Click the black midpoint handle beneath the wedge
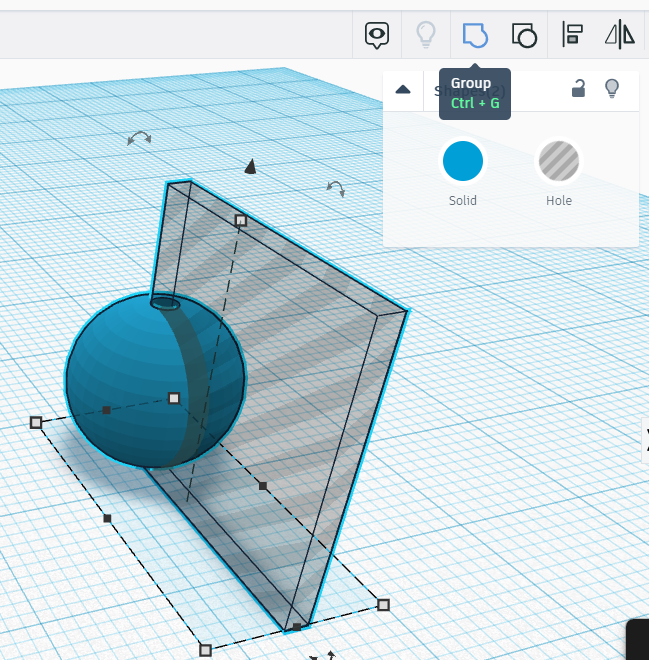Screen dimensions: 649x660 coord(263,486)
